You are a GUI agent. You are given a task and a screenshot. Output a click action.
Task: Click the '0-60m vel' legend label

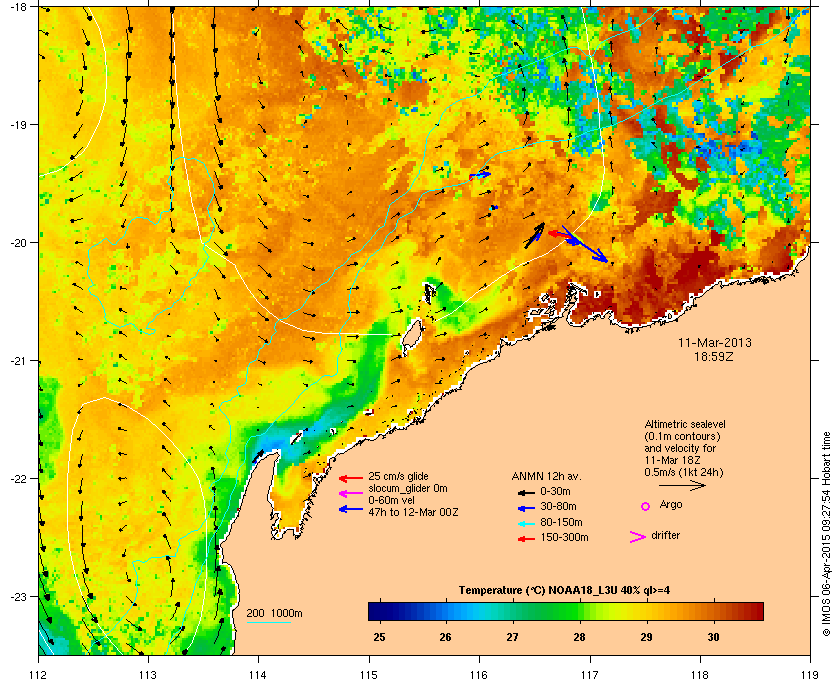(391, 500)
